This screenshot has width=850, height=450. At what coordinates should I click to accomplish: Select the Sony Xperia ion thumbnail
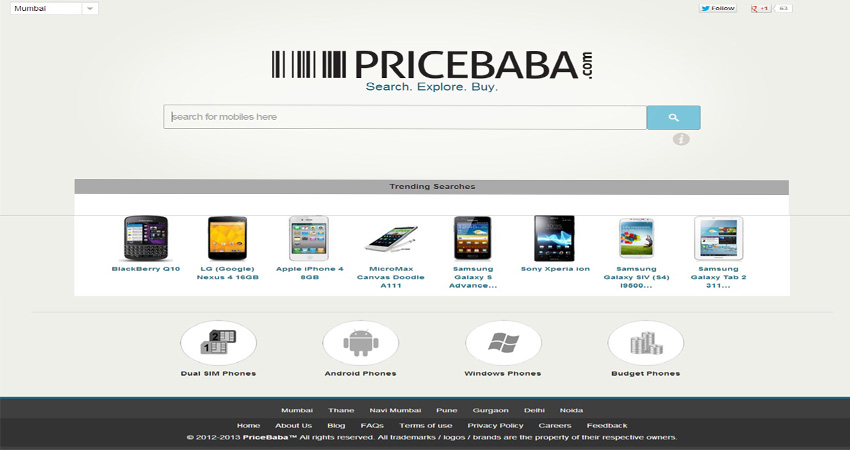555,238
